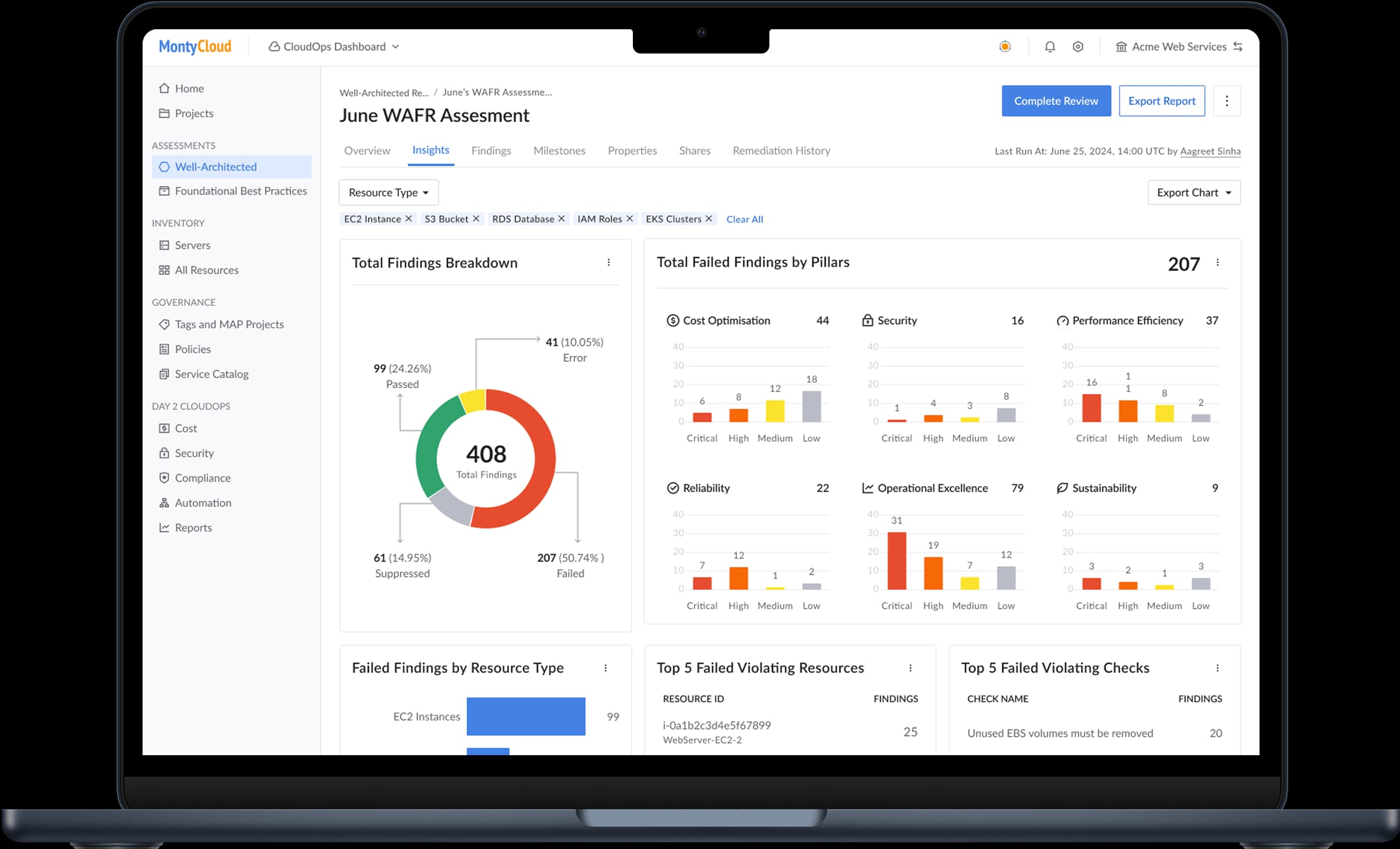The height and width of the screenshot is (849, 1400).
Task: Open the Remediation History tab
Action: click(781, 151)
